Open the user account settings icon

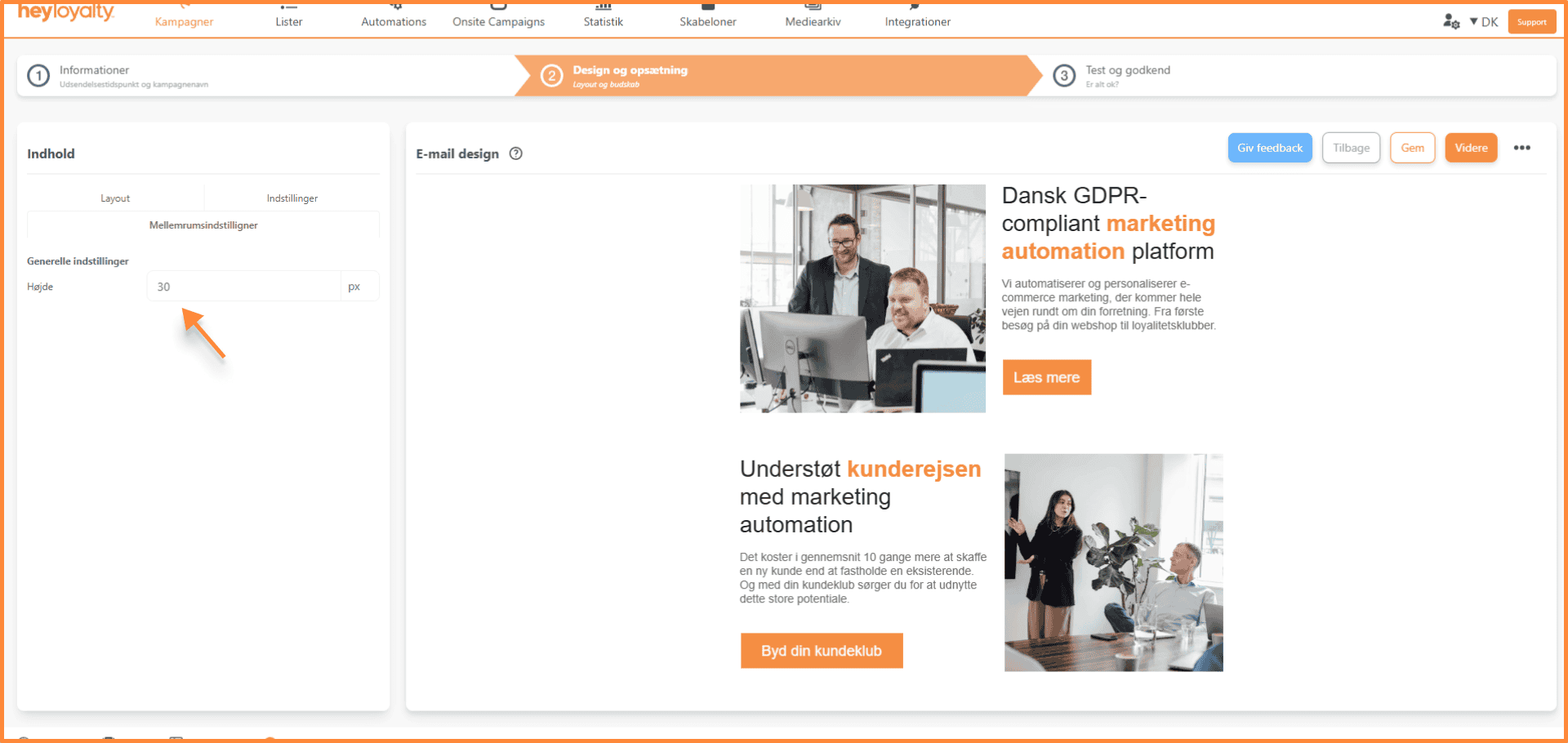(1451, 22)
